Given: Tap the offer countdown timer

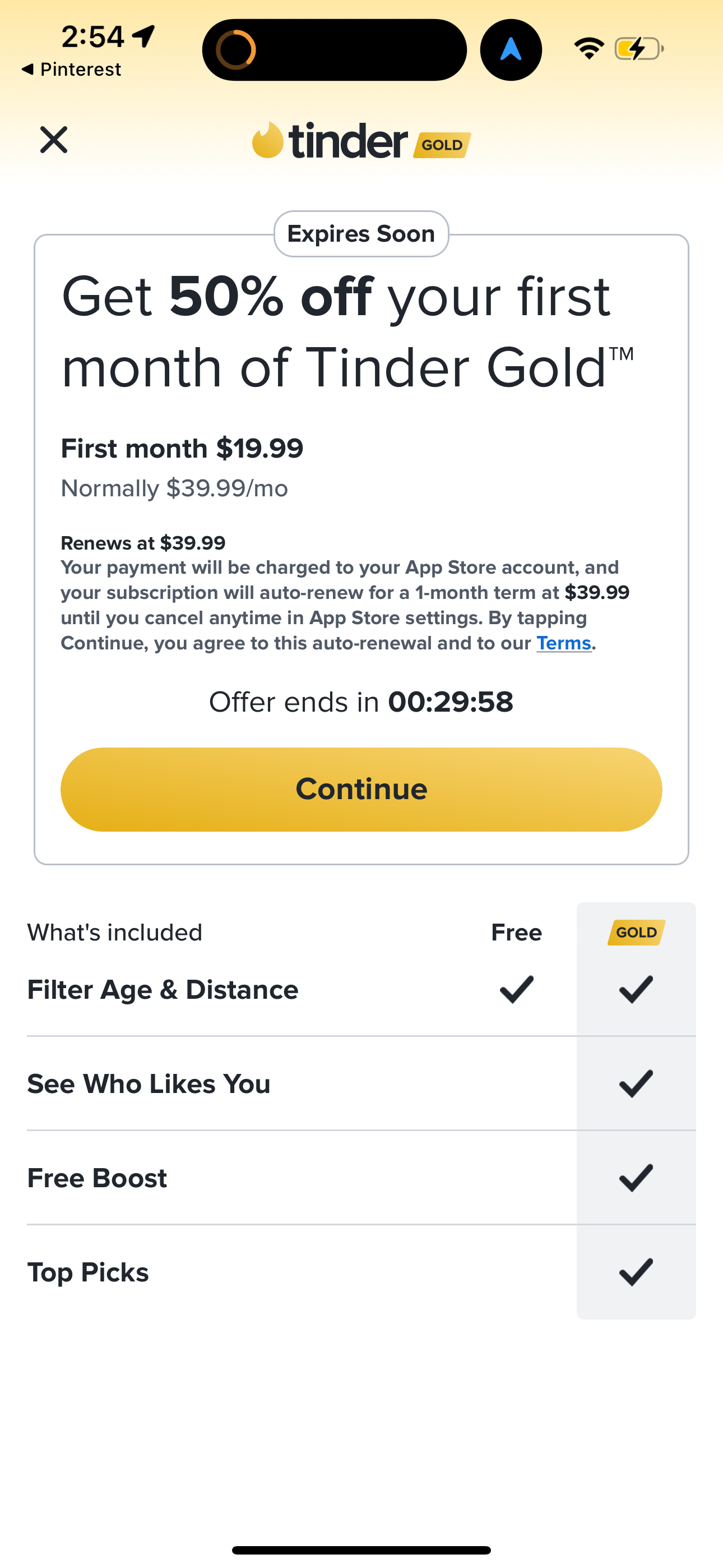Looking at the screenshot, I should pyautogui.click(x=451, y=702).
